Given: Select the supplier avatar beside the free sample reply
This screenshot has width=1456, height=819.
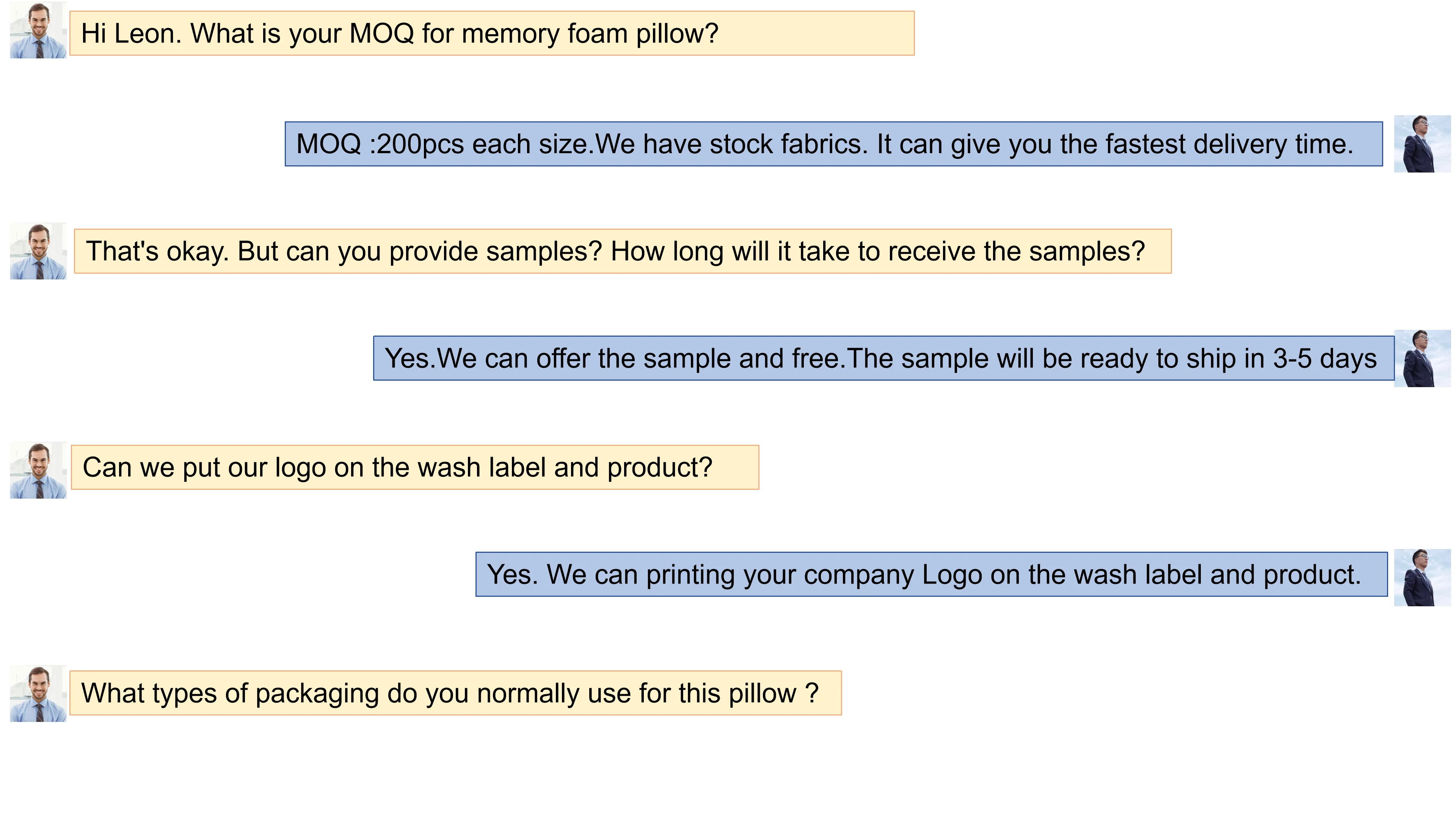Looking at the screenshot, I should click(1421, 358).
